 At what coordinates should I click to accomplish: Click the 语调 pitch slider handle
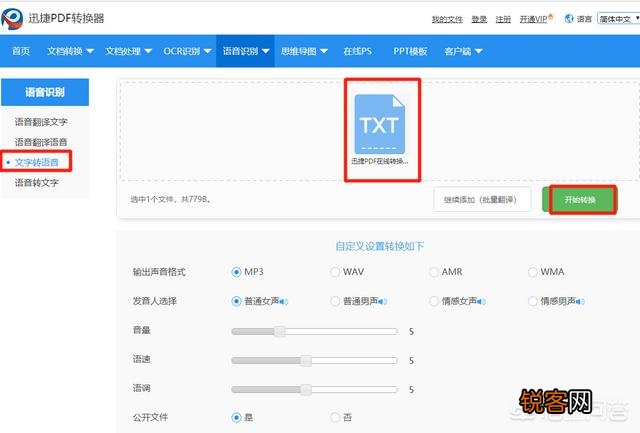pyautogui.click(x=306, y=389)
